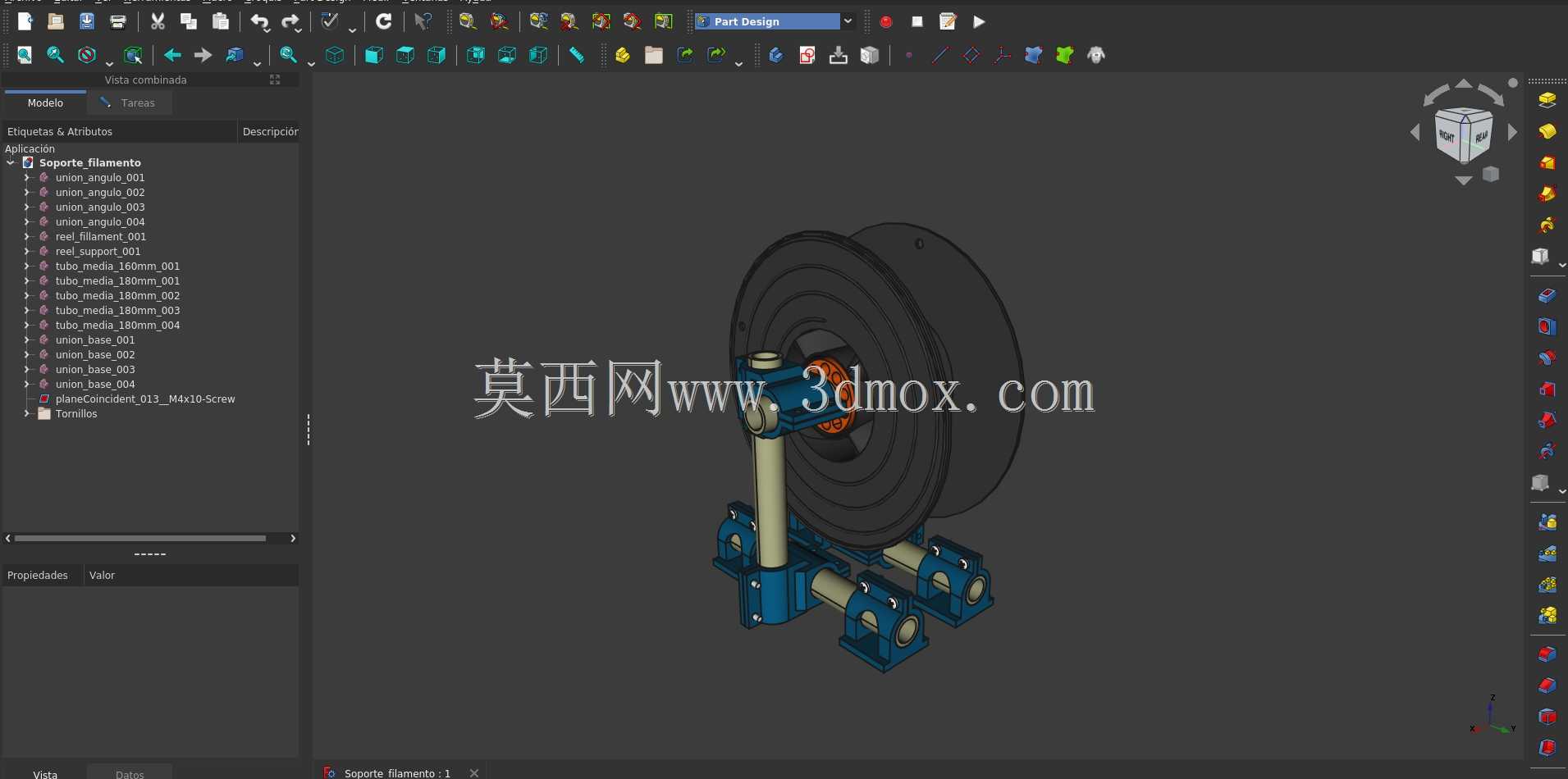Execute the macro with play button
Screen dimensions: 1568x779
[x=979, y=21]
